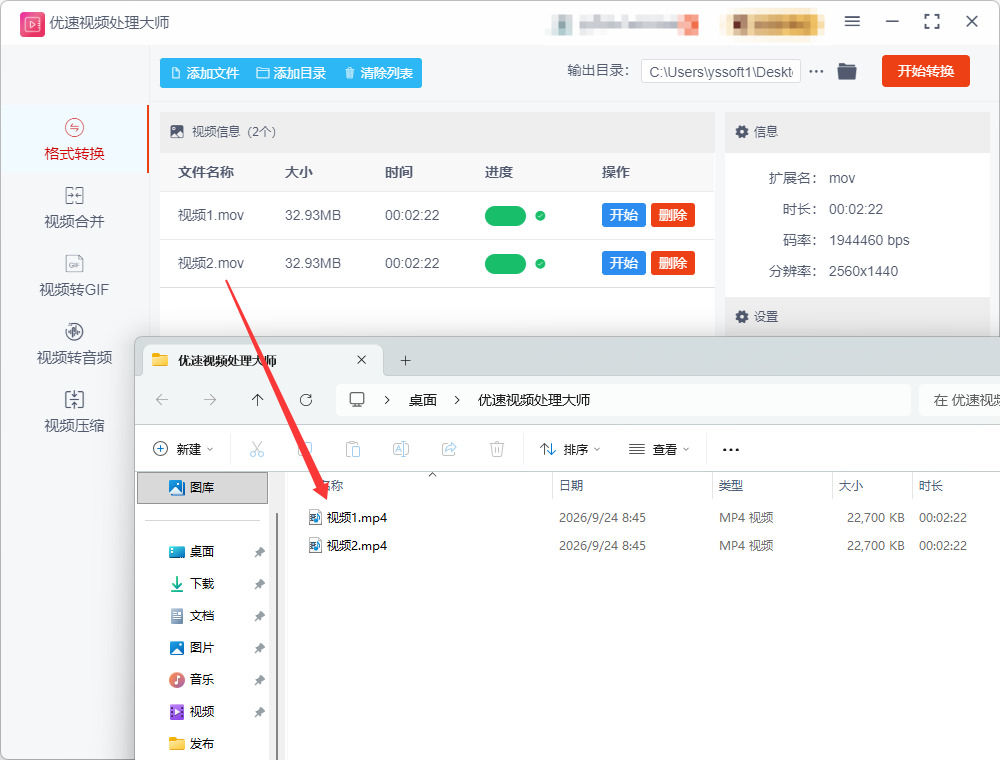Image resolution: width=1000 pixels, height=760 pixels.
Task: Open Explorer's more options ellipsis
Action: coord(731,449)
